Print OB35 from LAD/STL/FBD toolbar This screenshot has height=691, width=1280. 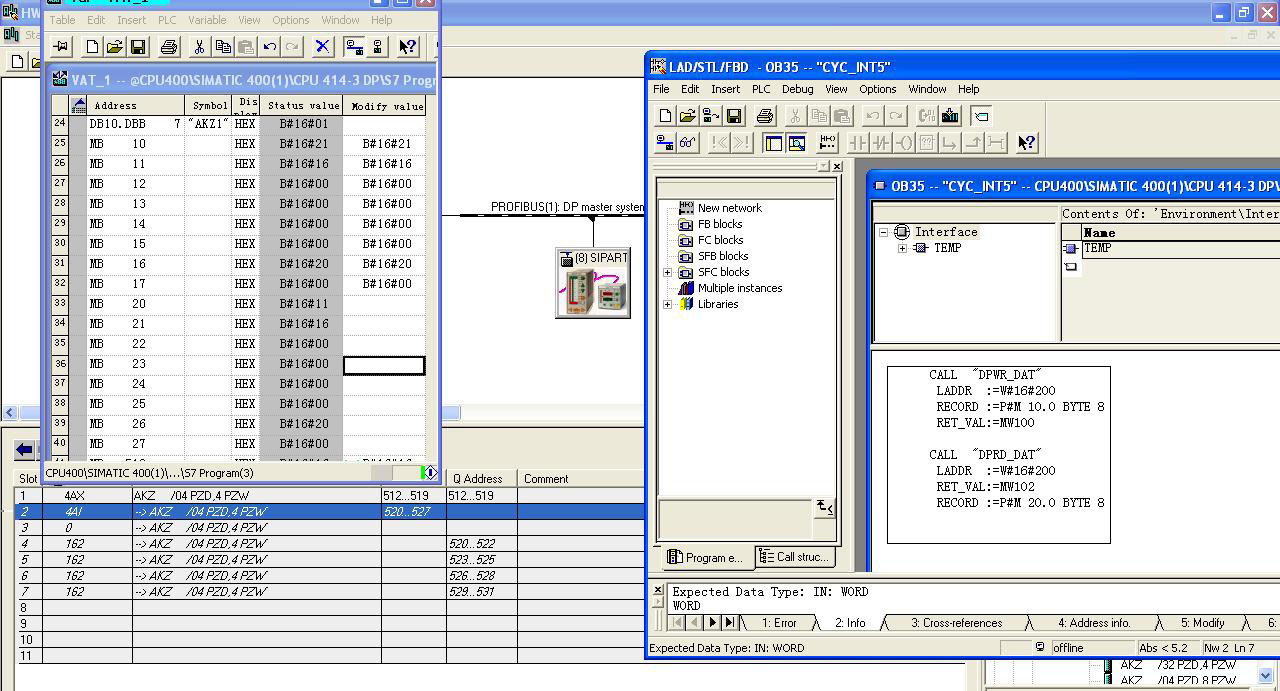pyautogui.click(x=765, y=116)
